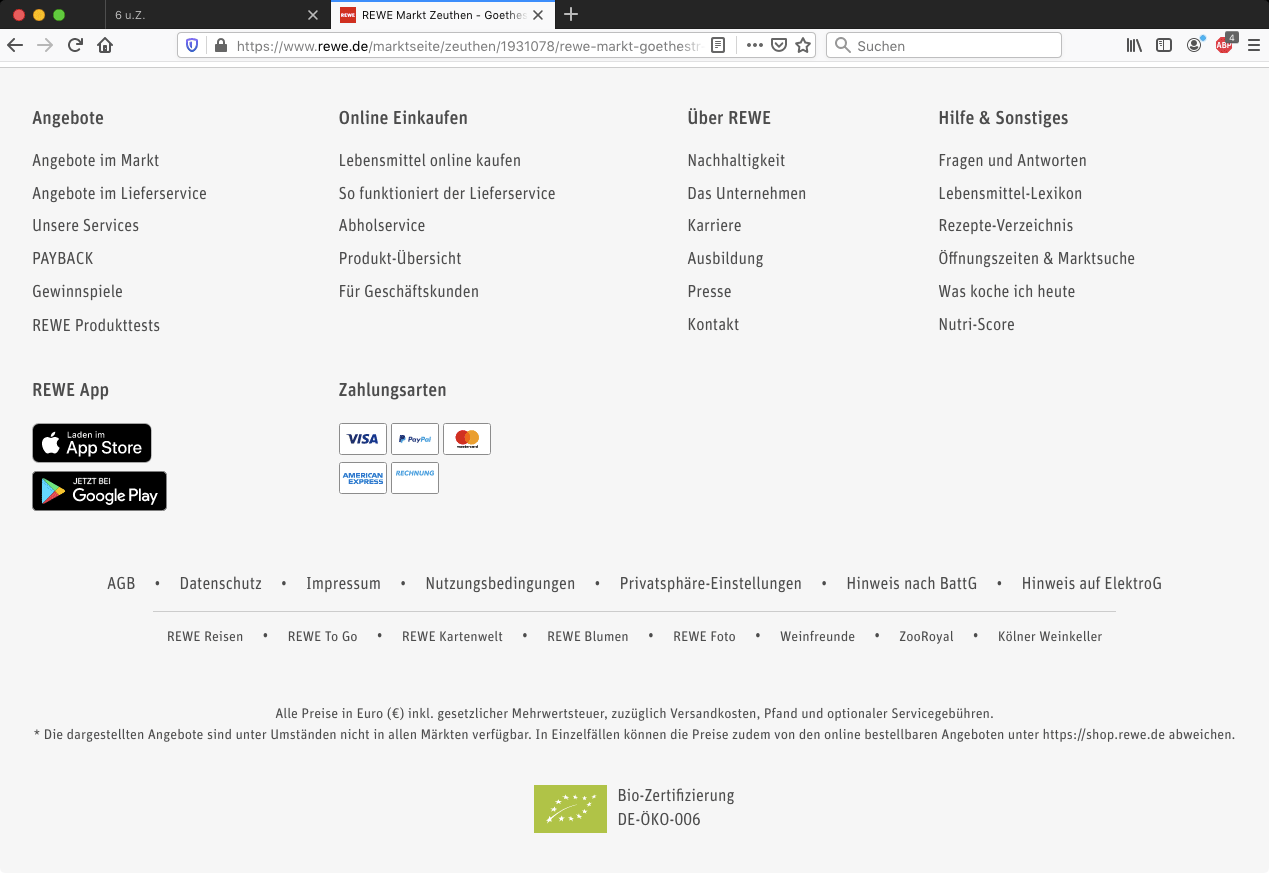Open the Presse page
Viewport: 1269px width, 873px height.
709,291
